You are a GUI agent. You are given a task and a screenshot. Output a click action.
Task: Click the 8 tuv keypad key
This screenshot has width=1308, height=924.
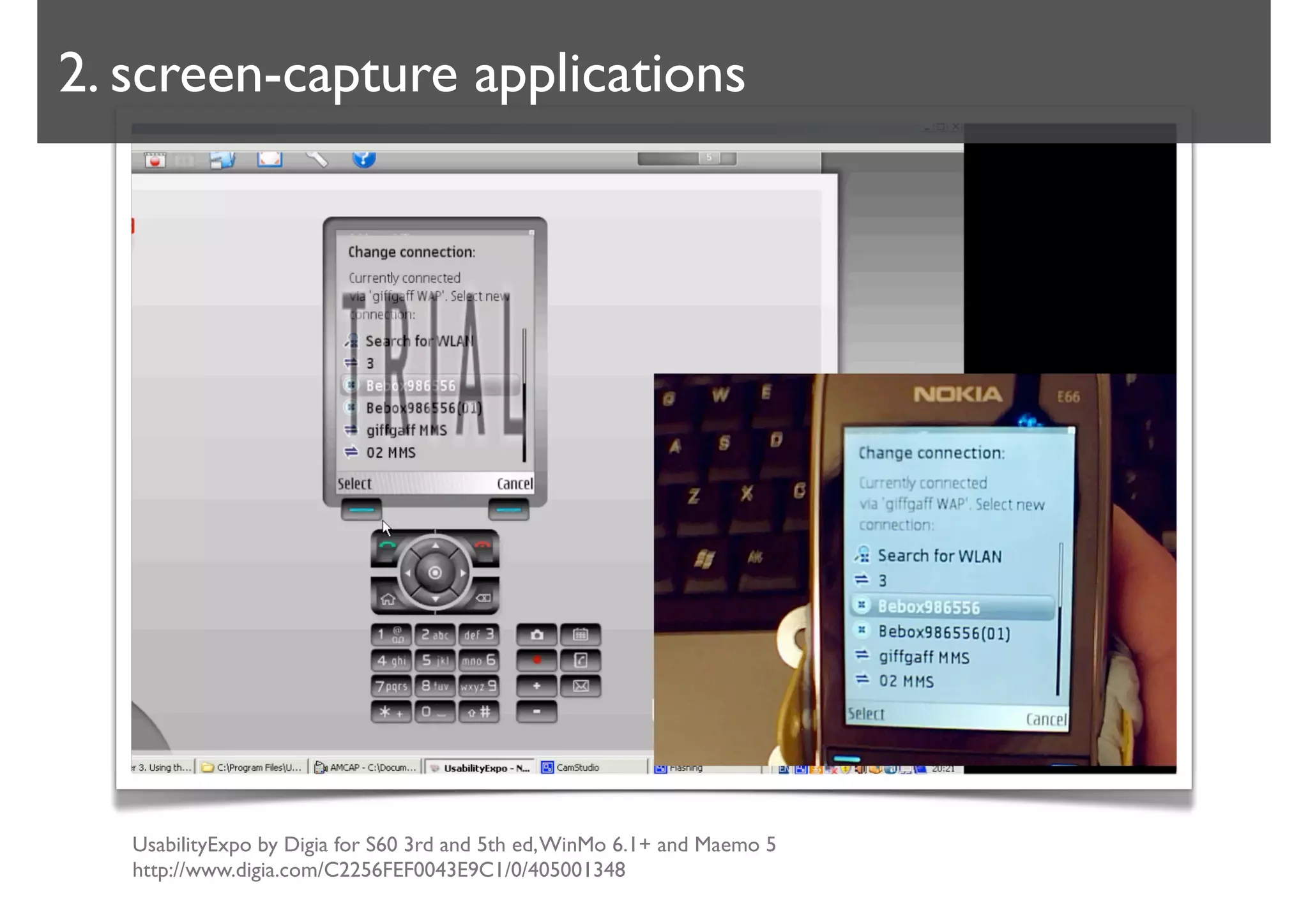click(435, 686)
